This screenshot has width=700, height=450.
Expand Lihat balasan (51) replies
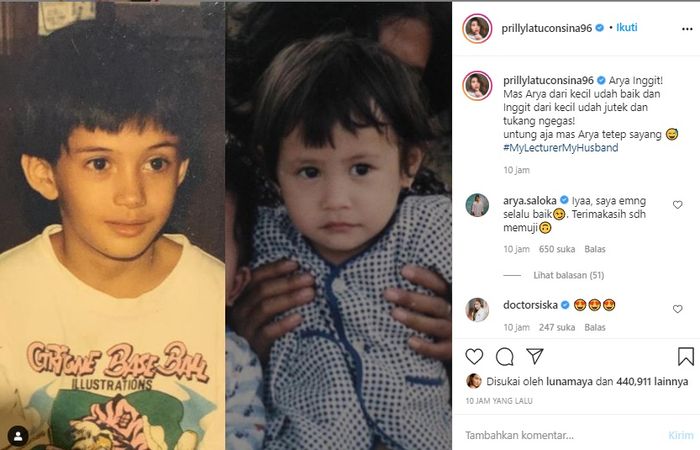(x=568, y=275)
